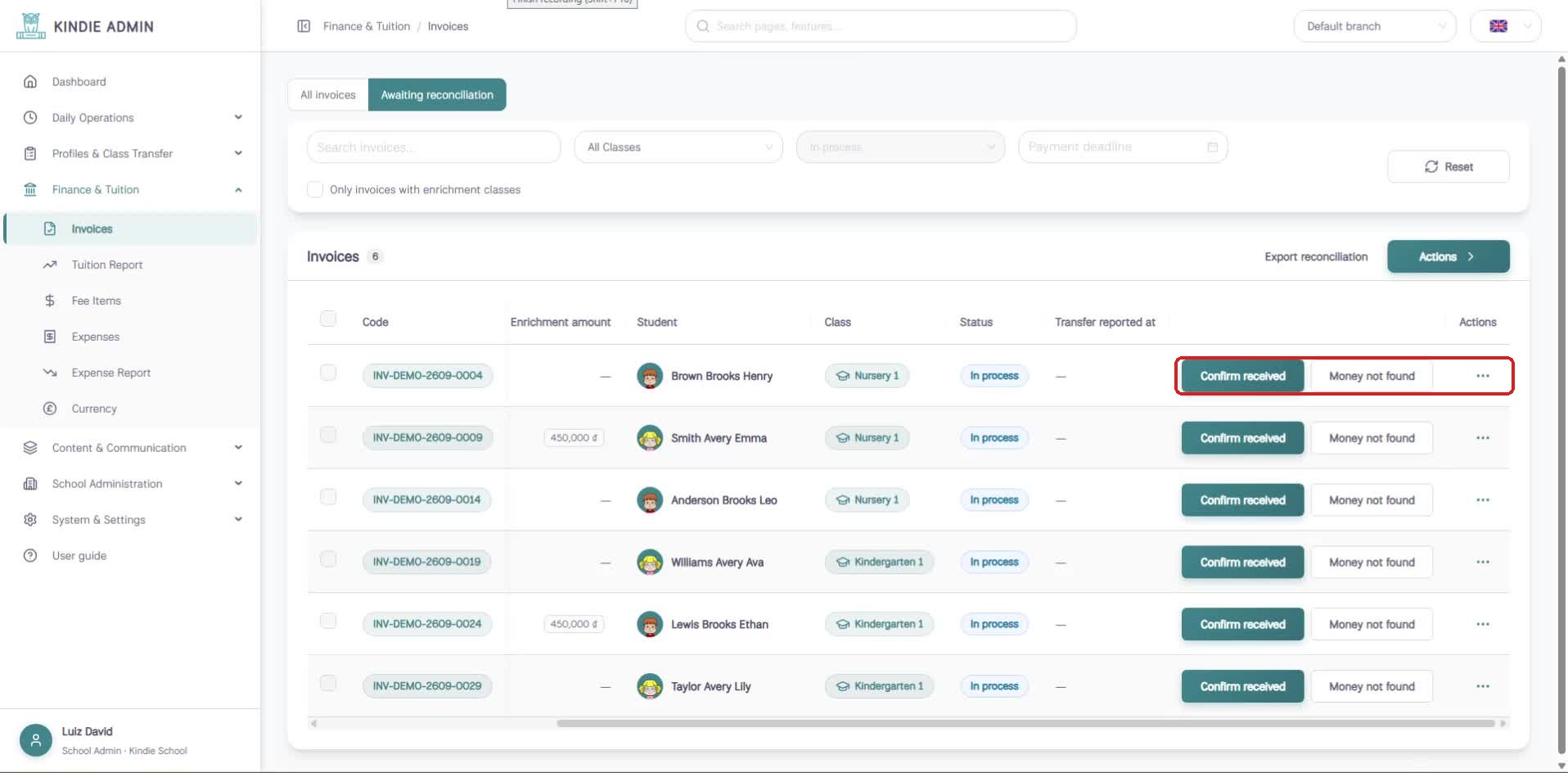Confirm received for Williams Avery Ava

(x=1242, y=562)
